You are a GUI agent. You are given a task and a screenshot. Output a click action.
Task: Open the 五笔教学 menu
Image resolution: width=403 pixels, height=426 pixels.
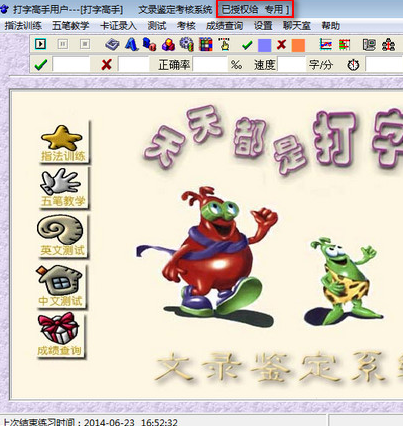(71, 26)
